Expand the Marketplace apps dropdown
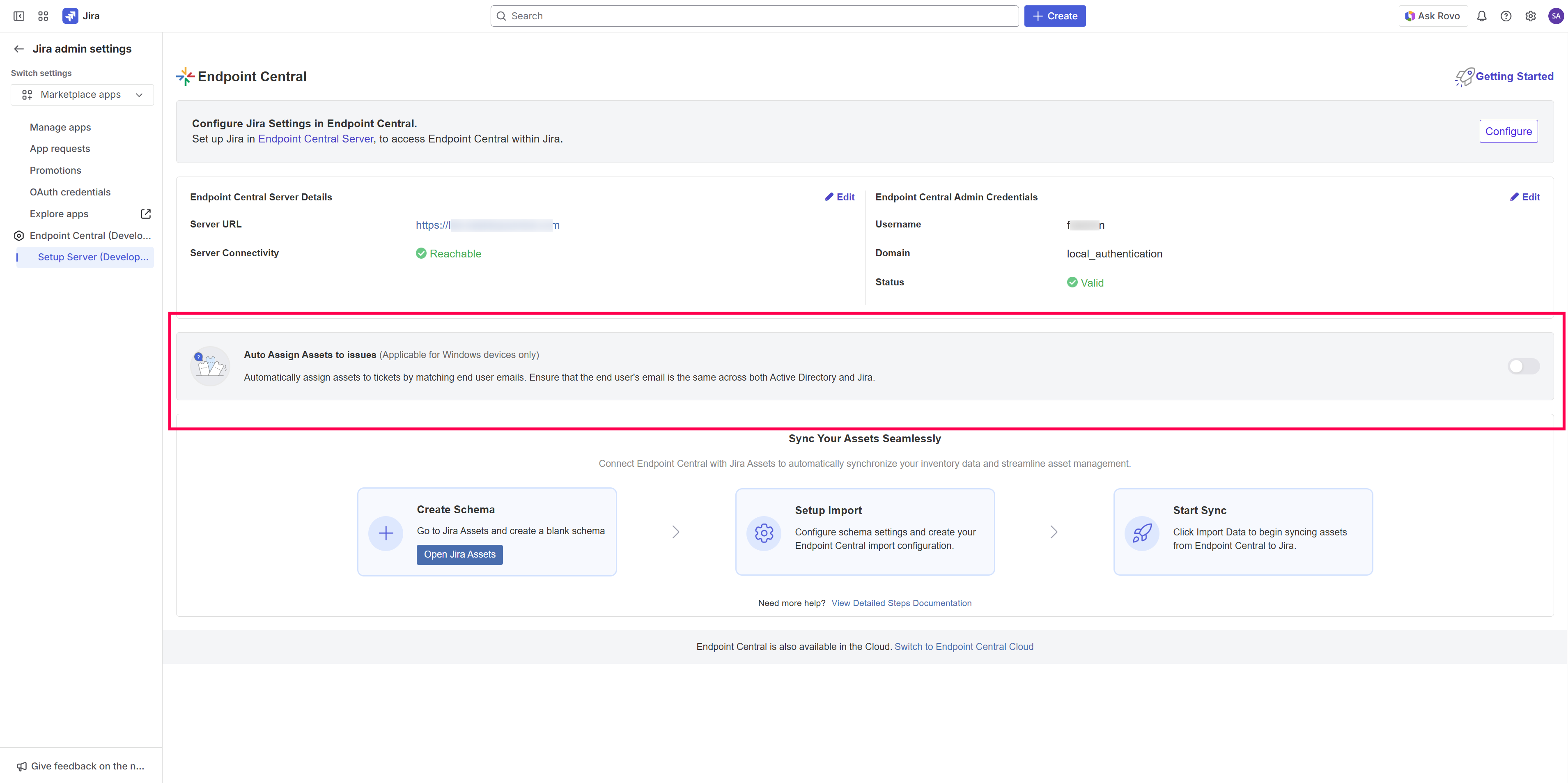Image resolution: width=1568 pixels, height=783 pixels. point(82,94)
